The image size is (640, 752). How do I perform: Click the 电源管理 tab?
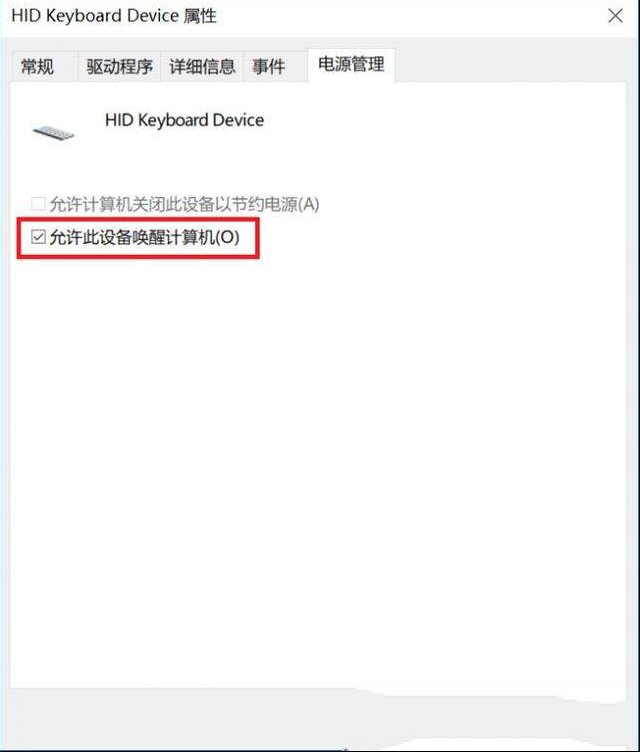[351, 64]
